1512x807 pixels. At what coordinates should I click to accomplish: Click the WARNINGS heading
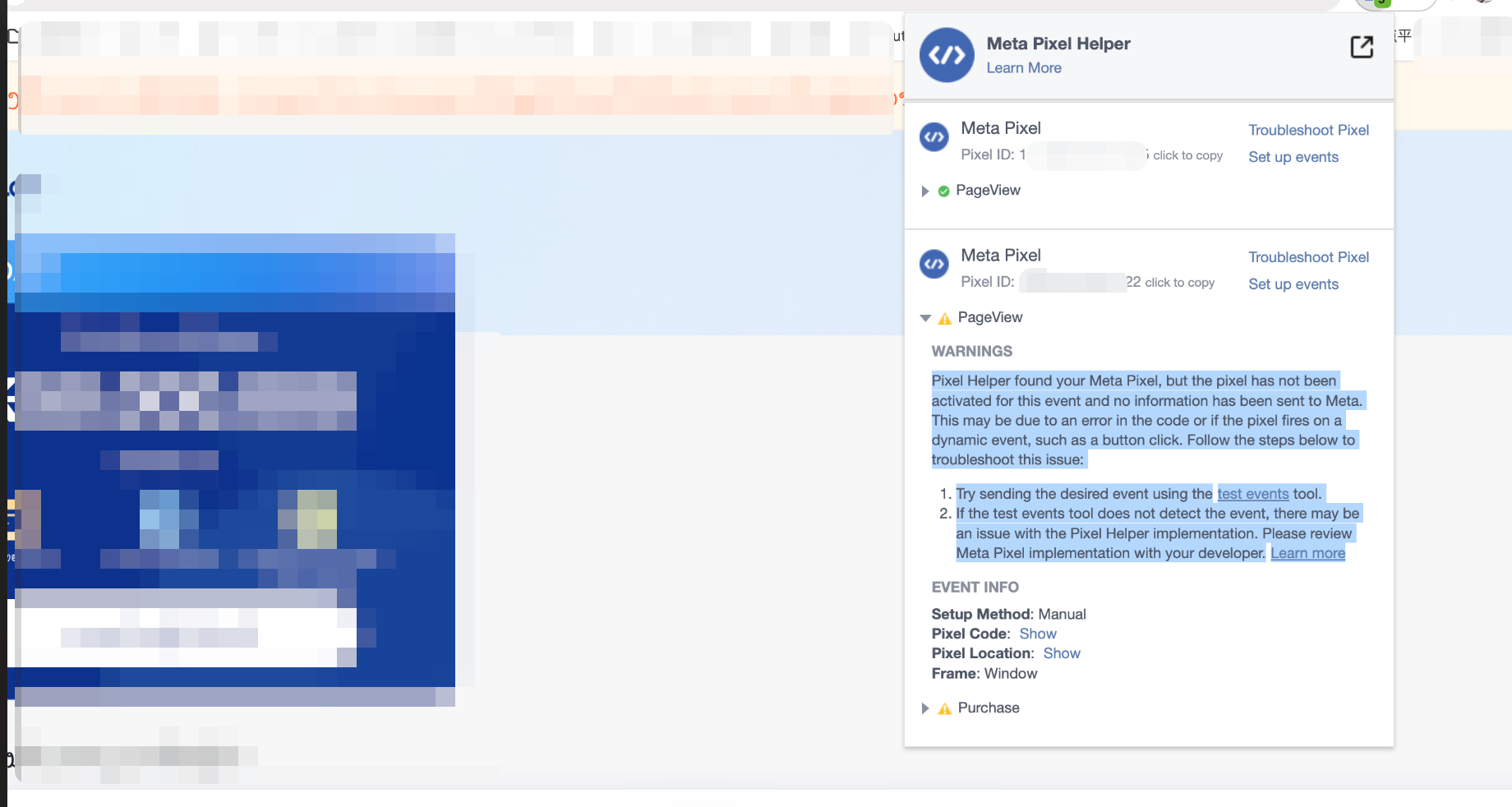(971, 352)
